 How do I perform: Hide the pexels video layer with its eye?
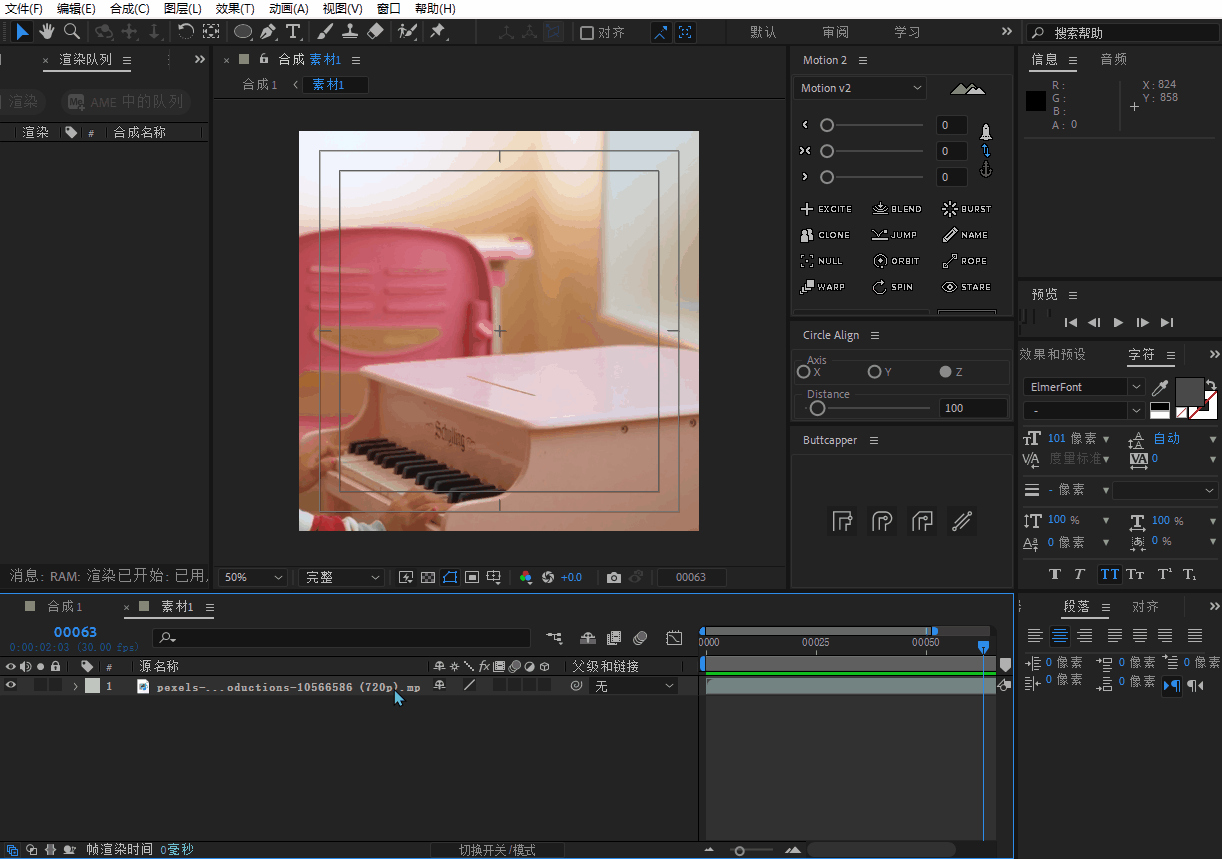[x=11, y=686]
